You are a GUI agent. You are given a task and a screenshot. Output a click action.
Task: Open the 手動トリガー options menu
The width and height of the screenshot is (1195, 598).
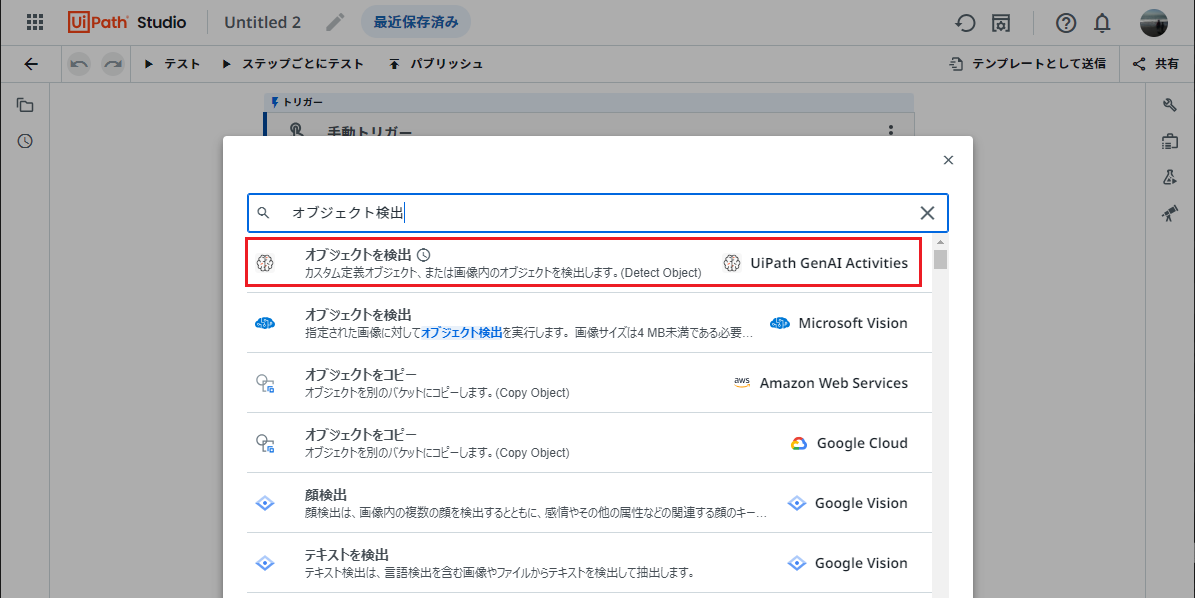click(x=890, y=130)
